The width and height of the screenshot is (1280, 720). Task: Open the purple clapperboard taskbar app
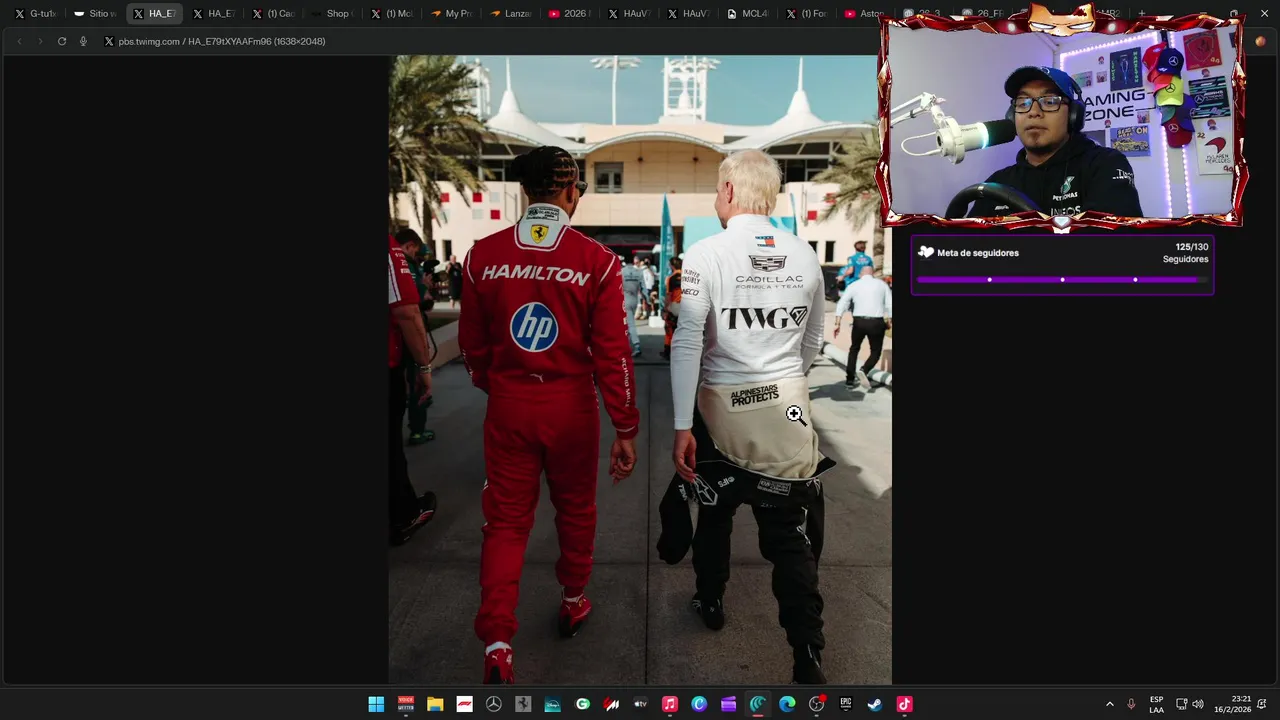click(728, 704)
